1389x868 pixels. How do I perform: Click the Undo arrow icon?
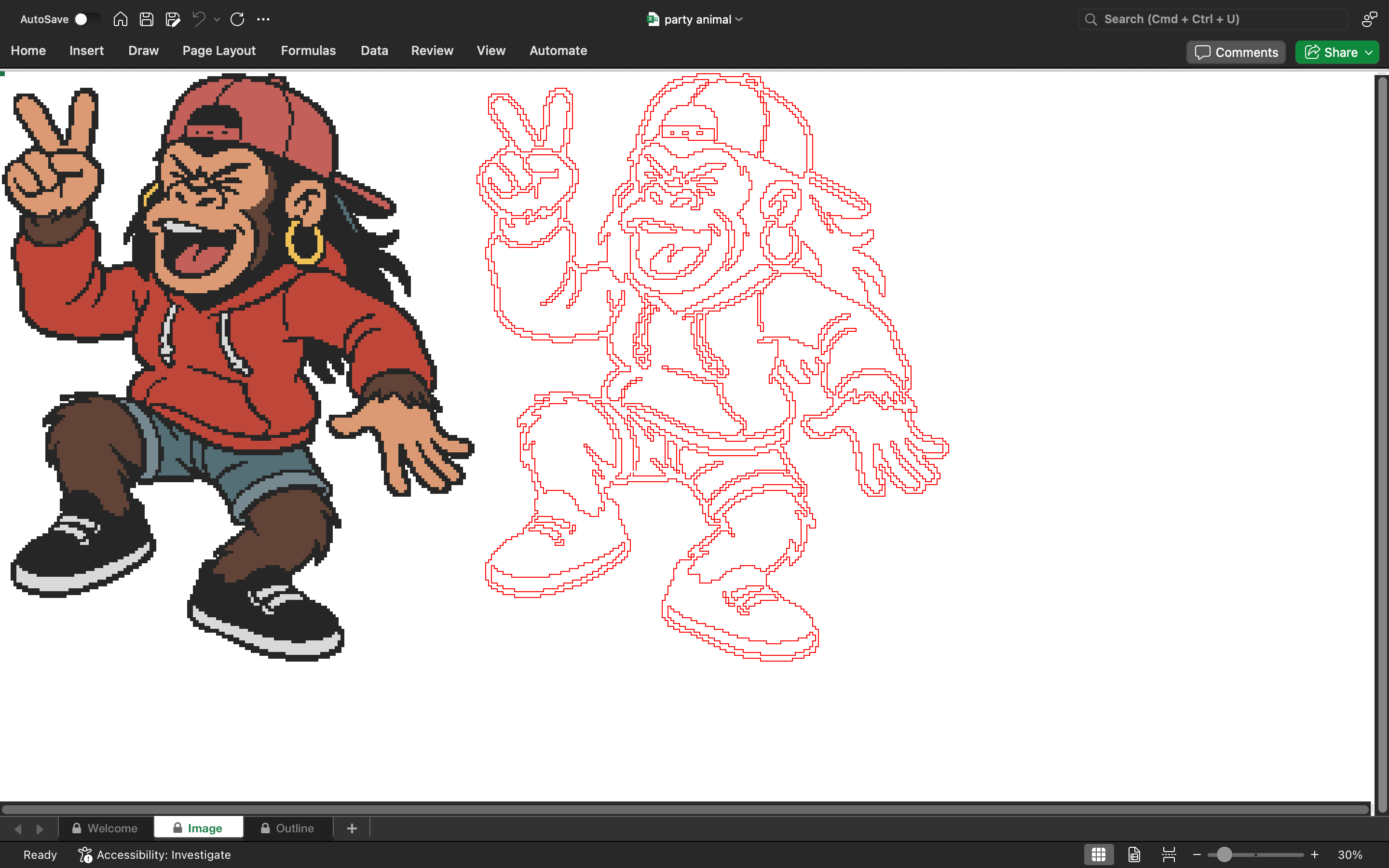199,19
